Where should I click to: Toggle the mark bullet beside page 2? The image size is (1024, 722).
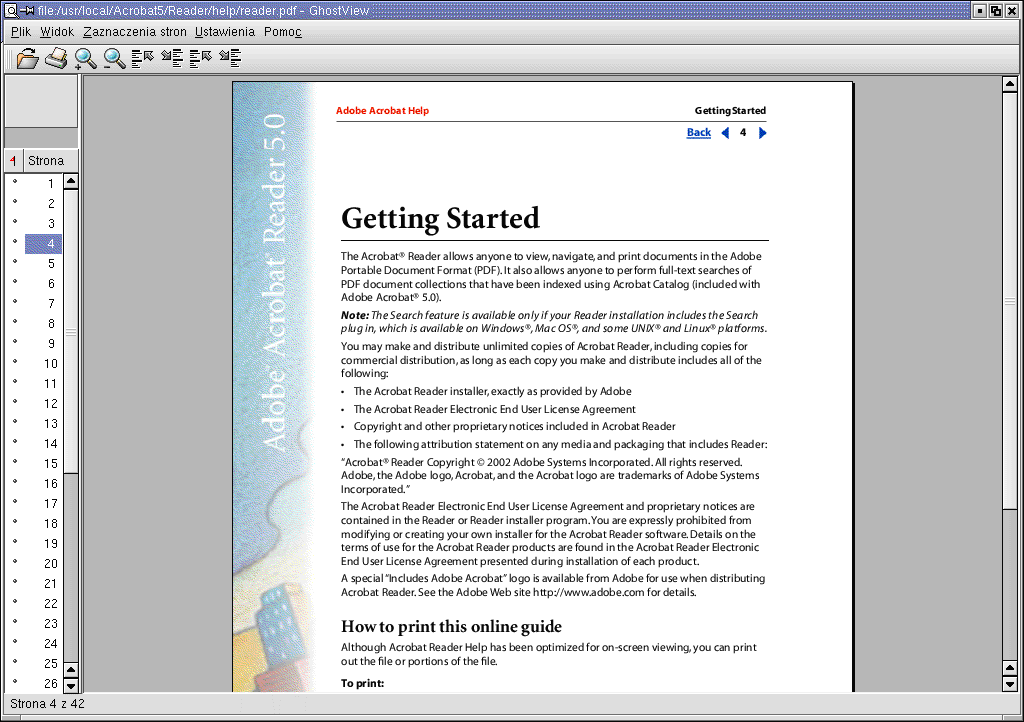tap(15, 202)
